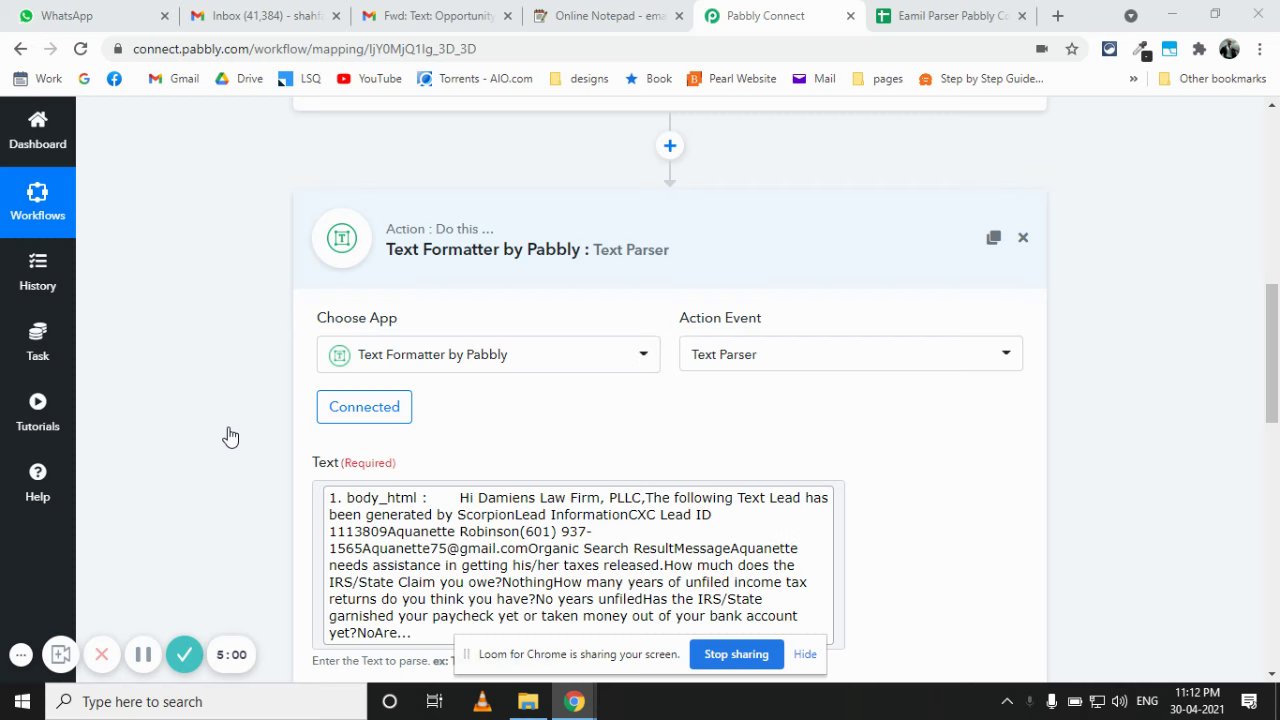The height and width of the screenshot is (720, 1280).
Task: Open the Google bookmark icon
Action: [x=84, y=79]
